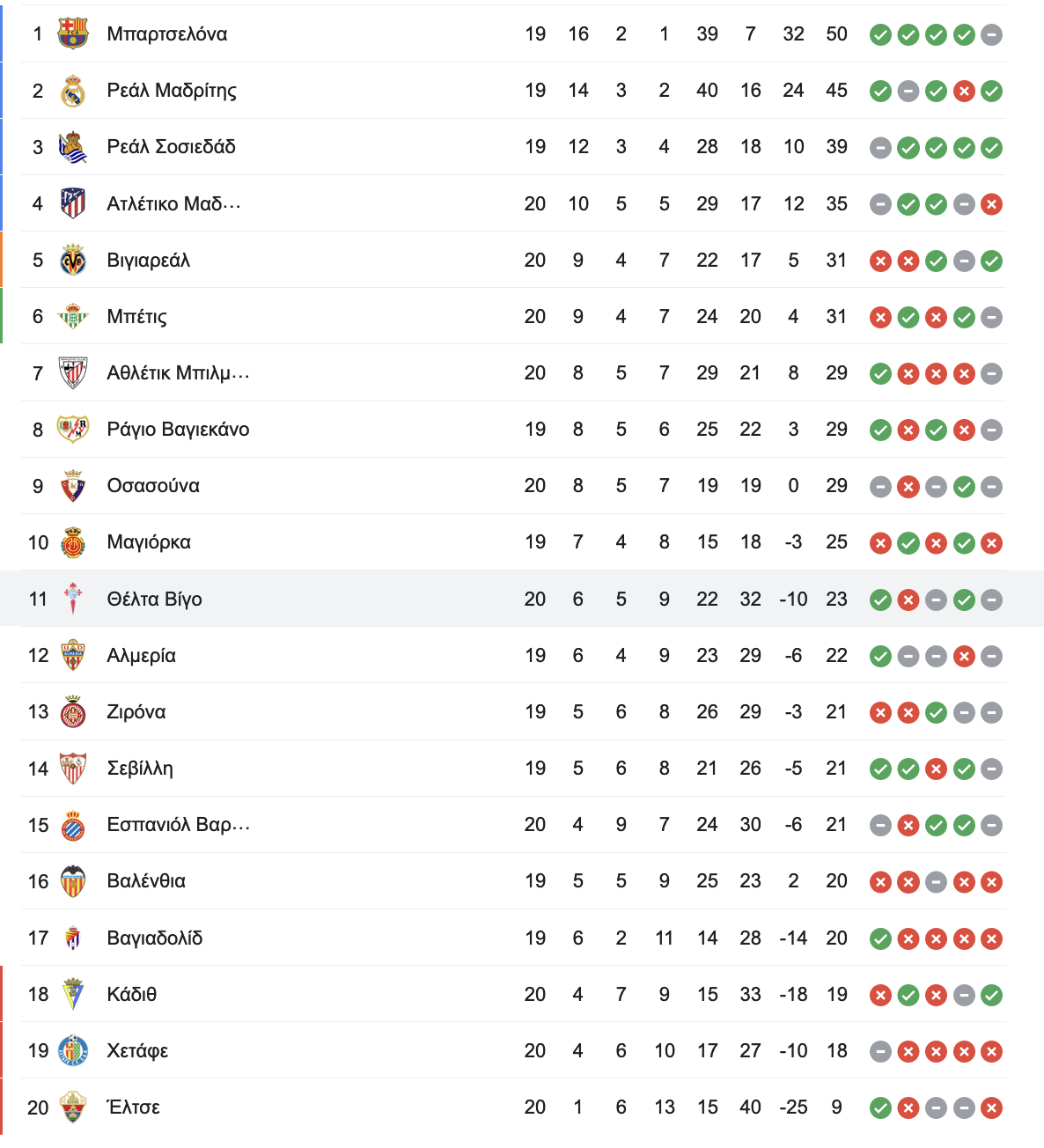The image size is (1044, 1148).
Task: Click Real Madrid's red loss form indicator
Action: 964,91
